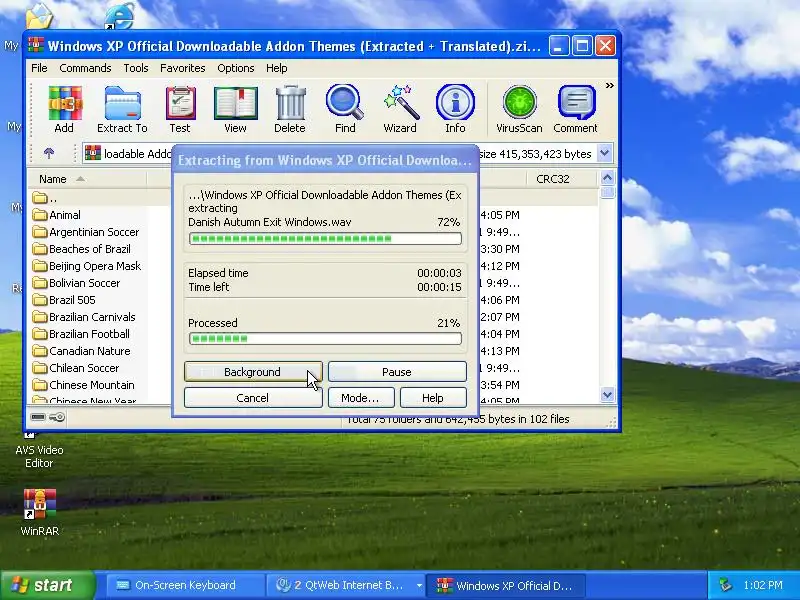Click the Beijing Opera Mask folder icon

(39, 266)
